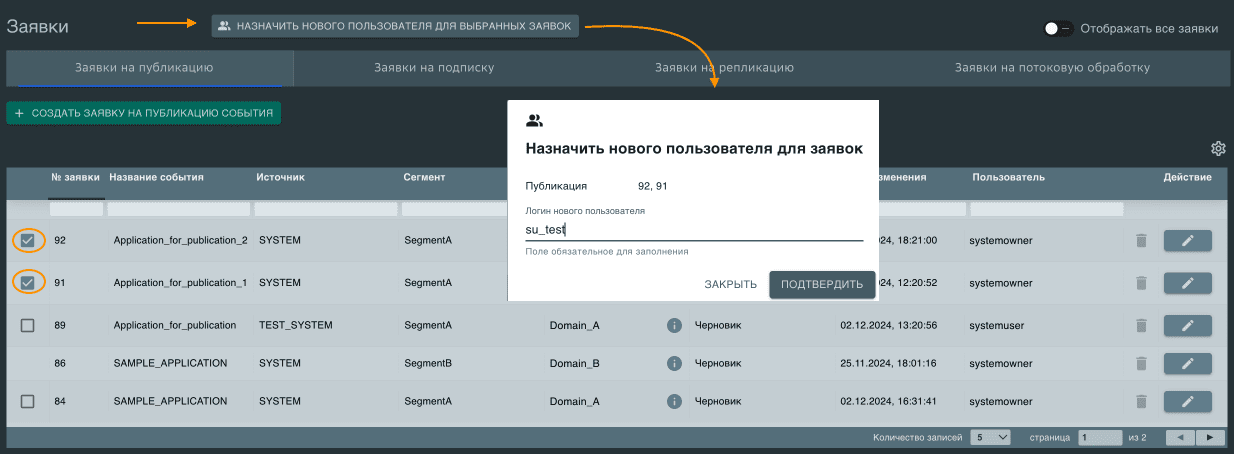Uncheck the checkbox for application 92
Image resolution: width=1234 pixels, height=454 pixels.
[27, 241]
